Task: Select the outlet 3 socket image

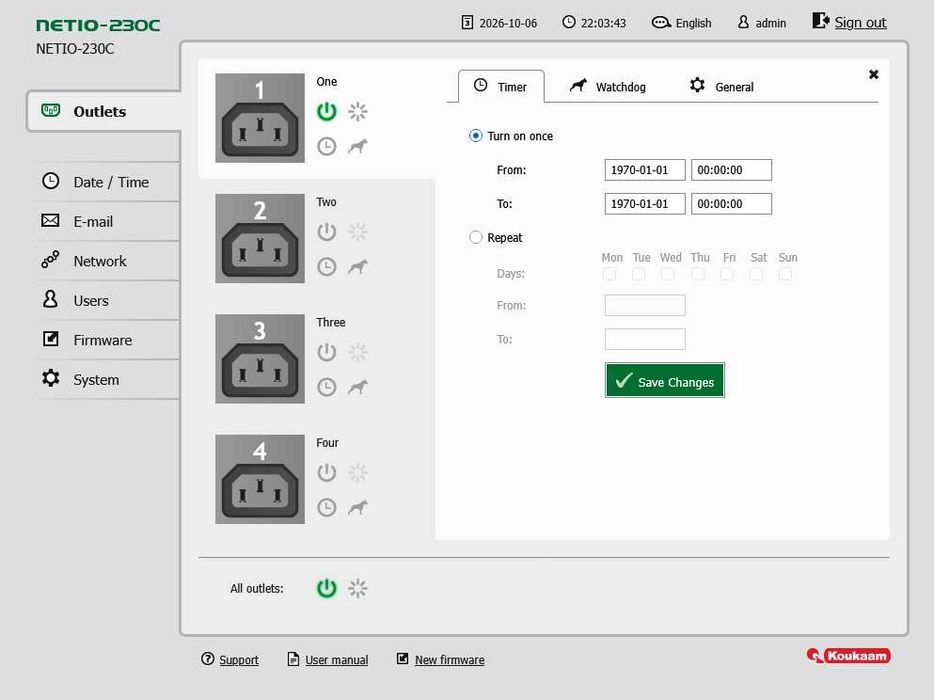Action: click(260, 359)
